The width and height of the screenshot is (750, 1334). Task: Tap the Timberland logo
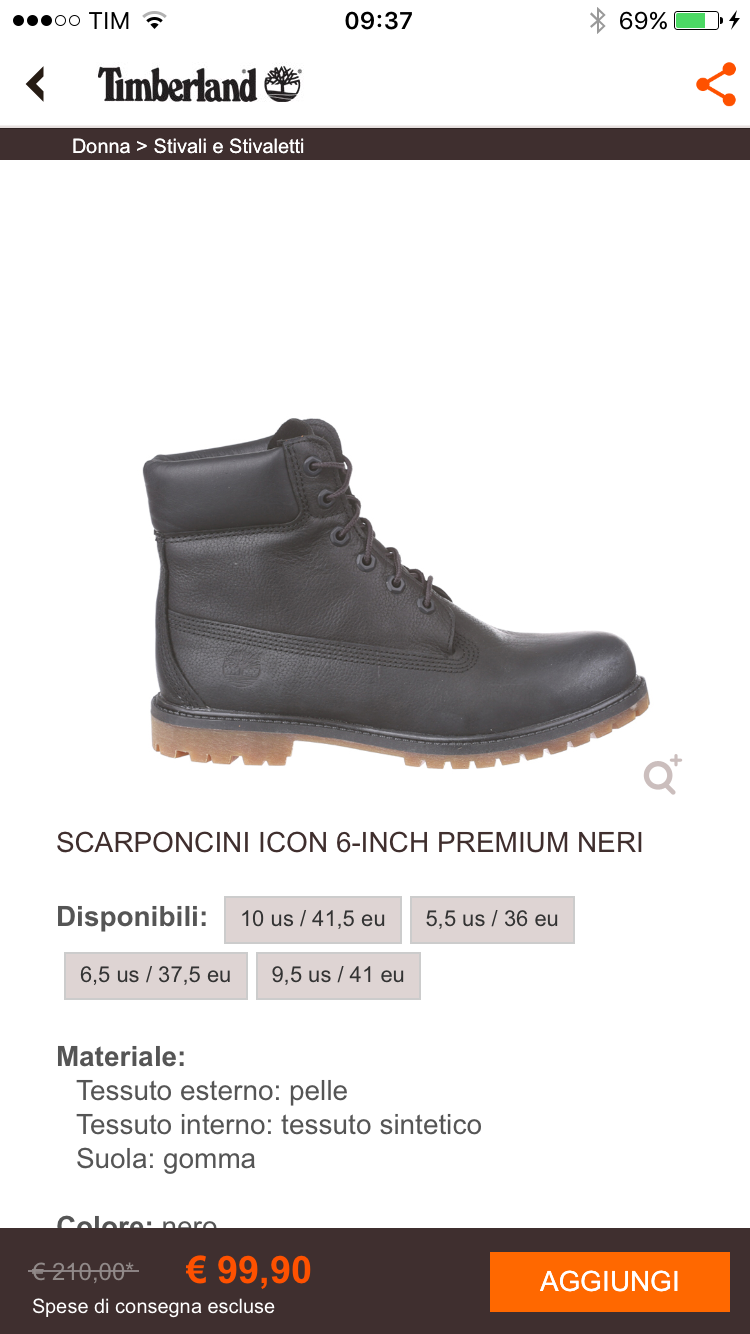point(199,85)
